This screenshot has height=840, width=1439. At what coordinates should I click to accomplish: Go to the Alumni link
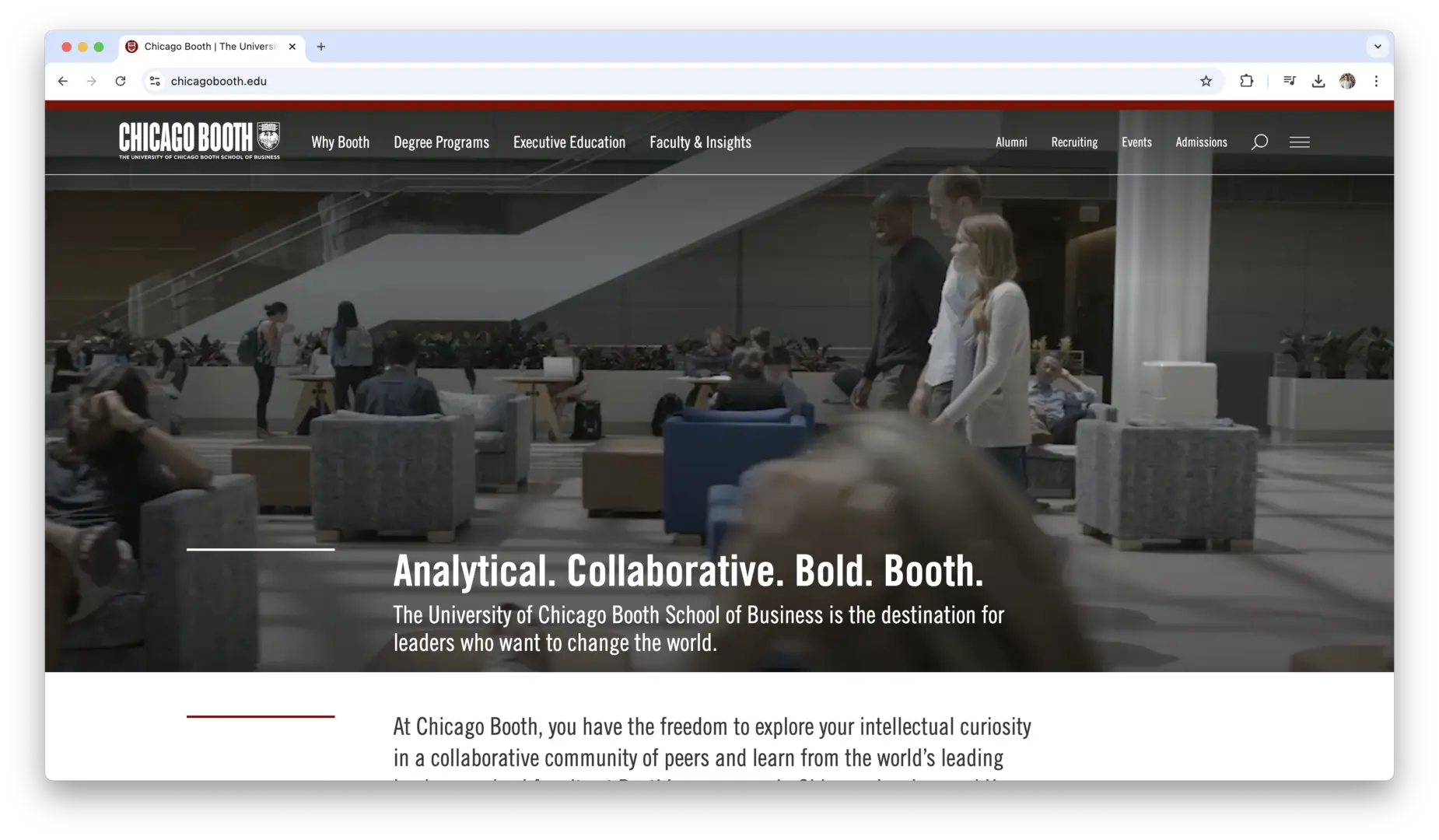1011,142
